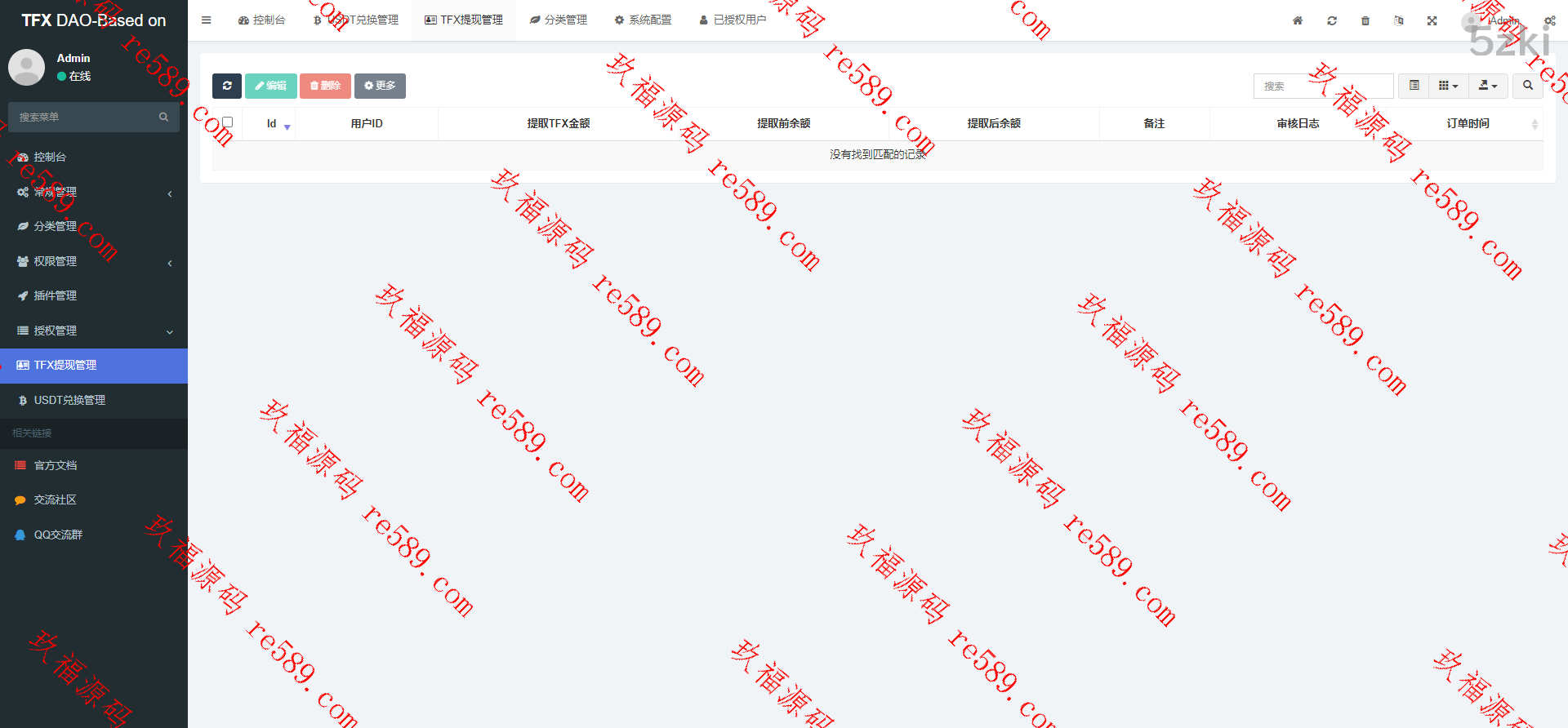Click the magnifier advanced search button
Image resolution: width=1568 pixels, height=728 pixels.
1528,86
